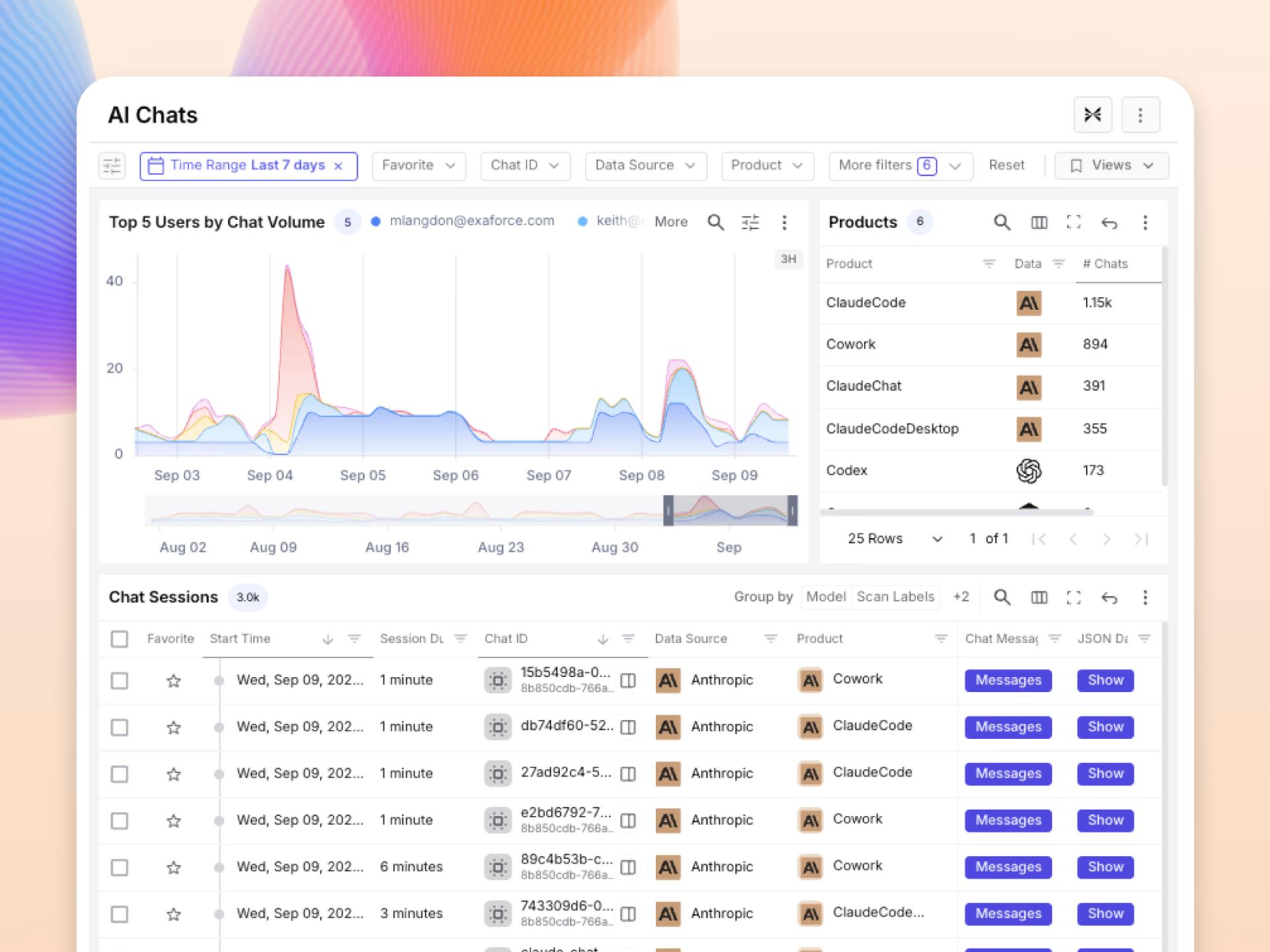1270x952 pixels.
Task: Sort Chat ID column descending arrow
Action: tap(603, 639)
